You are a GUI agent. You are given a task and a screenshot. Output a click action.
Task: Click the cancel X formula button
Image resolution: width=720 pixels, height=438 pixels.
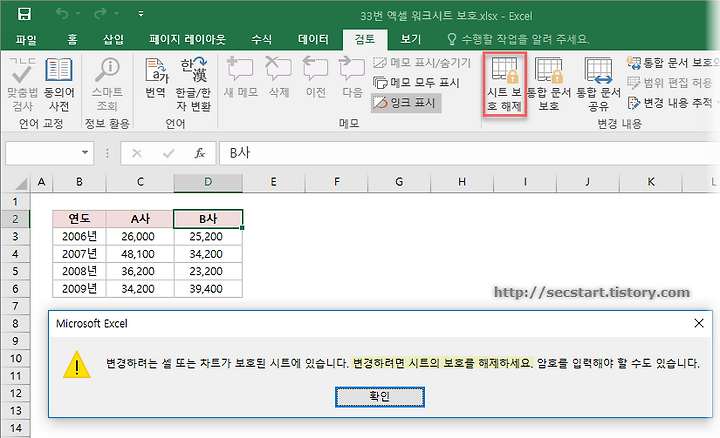(x=137, y=153)
